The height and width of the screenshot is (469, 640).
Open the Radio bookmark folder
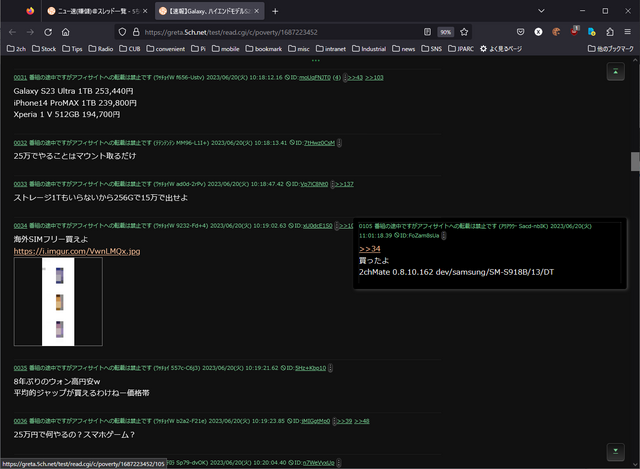point(101,49)
